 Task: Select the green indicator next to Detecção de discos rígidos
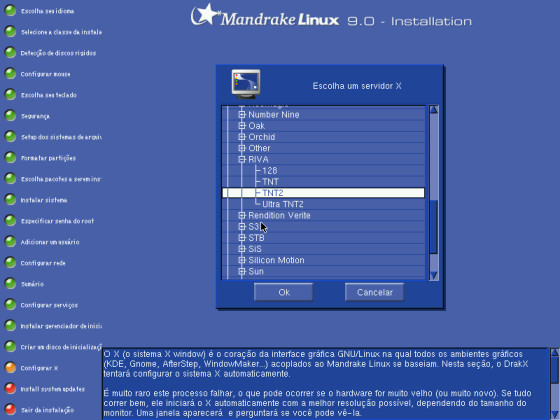[x=10, y=53]
